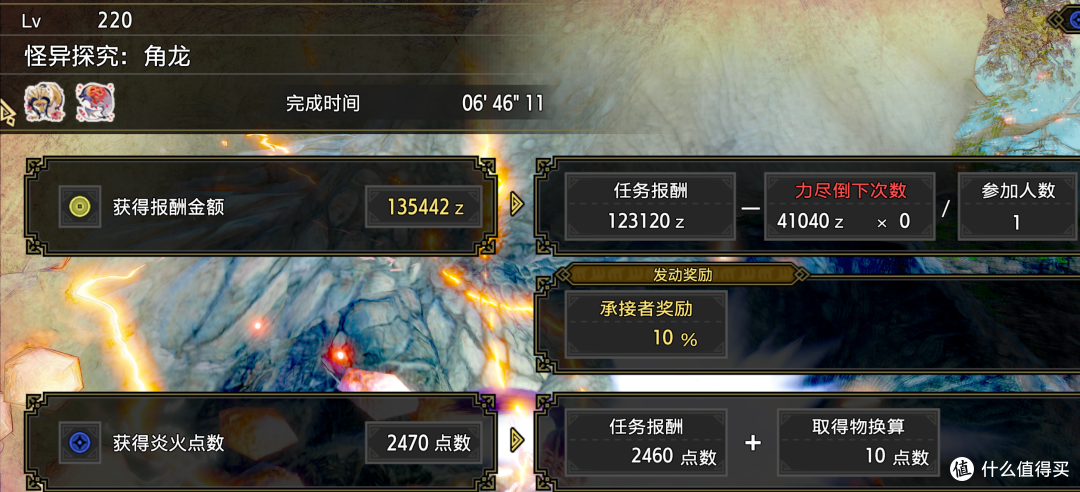Expand the Kamura points arrow
The height and width of the screenshot is (492, 1080).
click(x=517, y=440)
